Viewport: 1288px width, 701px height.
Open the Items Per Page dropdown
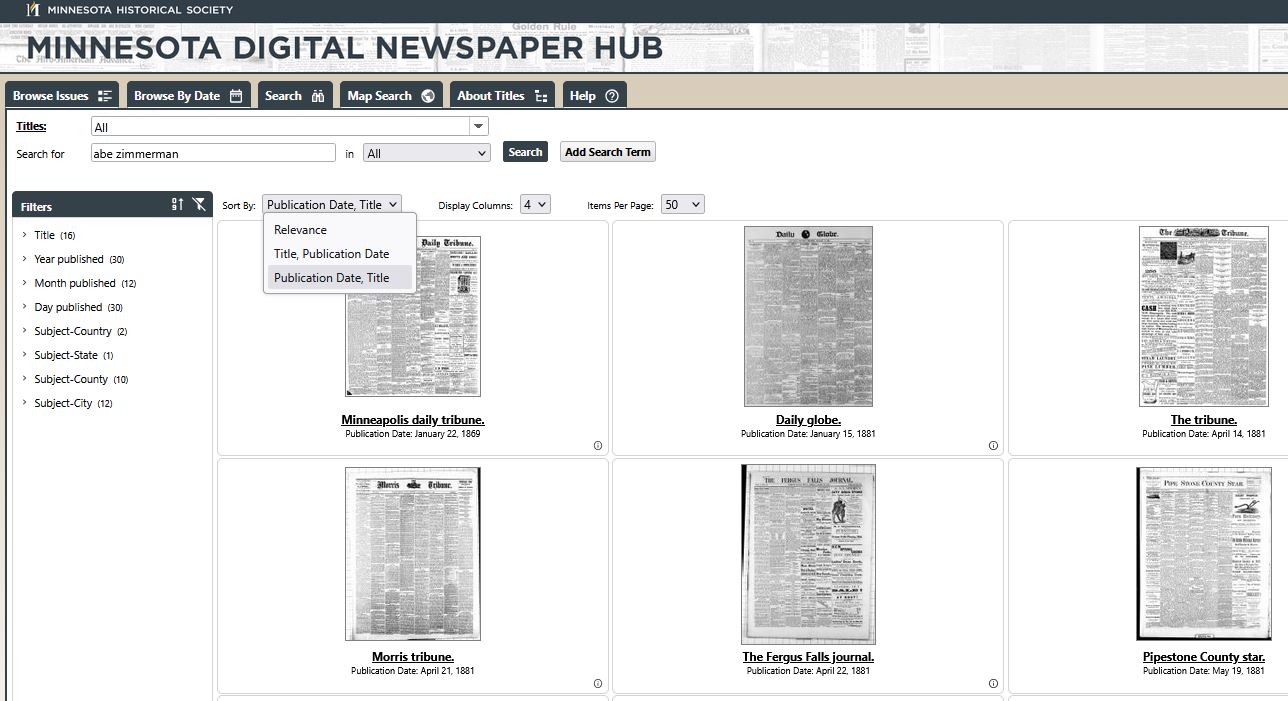(682, 205)
